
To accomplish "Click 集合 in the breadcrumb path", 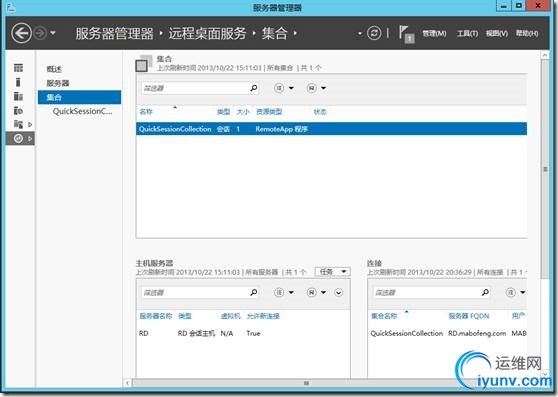I will 274,33.
